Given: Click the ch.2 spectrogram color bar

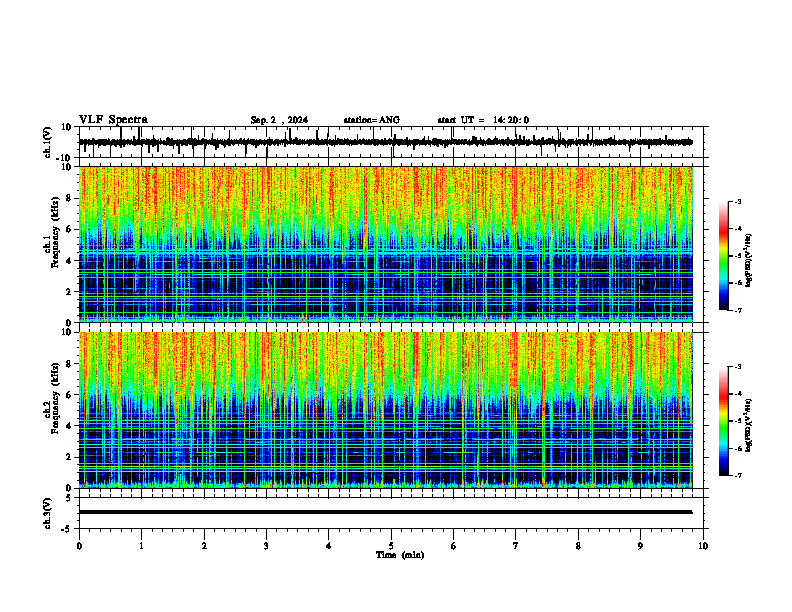Looking at the screenshot, I should pyautogui.click(x=724, y=421).
